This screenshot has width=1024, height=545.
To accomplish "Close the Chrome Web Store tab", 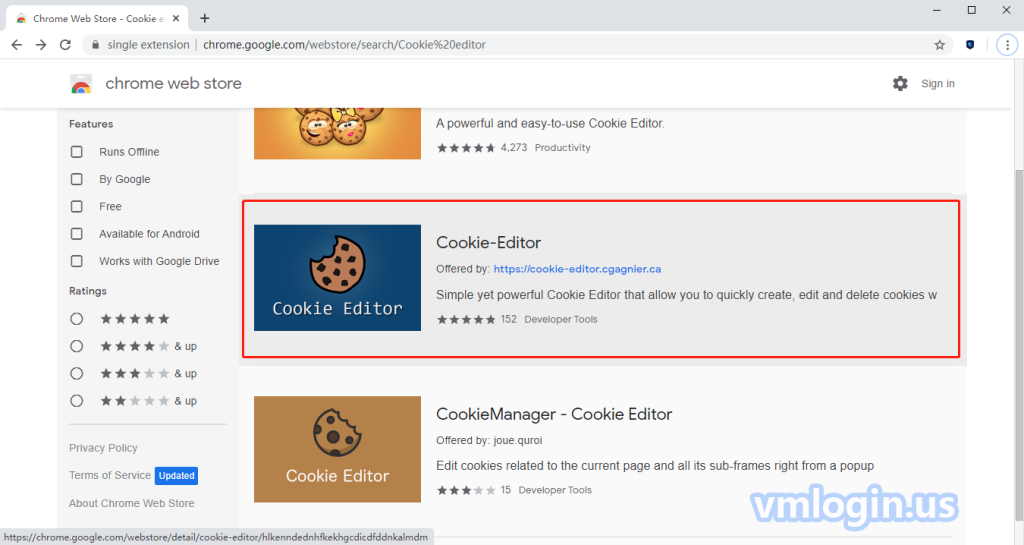I will [176, 18].
